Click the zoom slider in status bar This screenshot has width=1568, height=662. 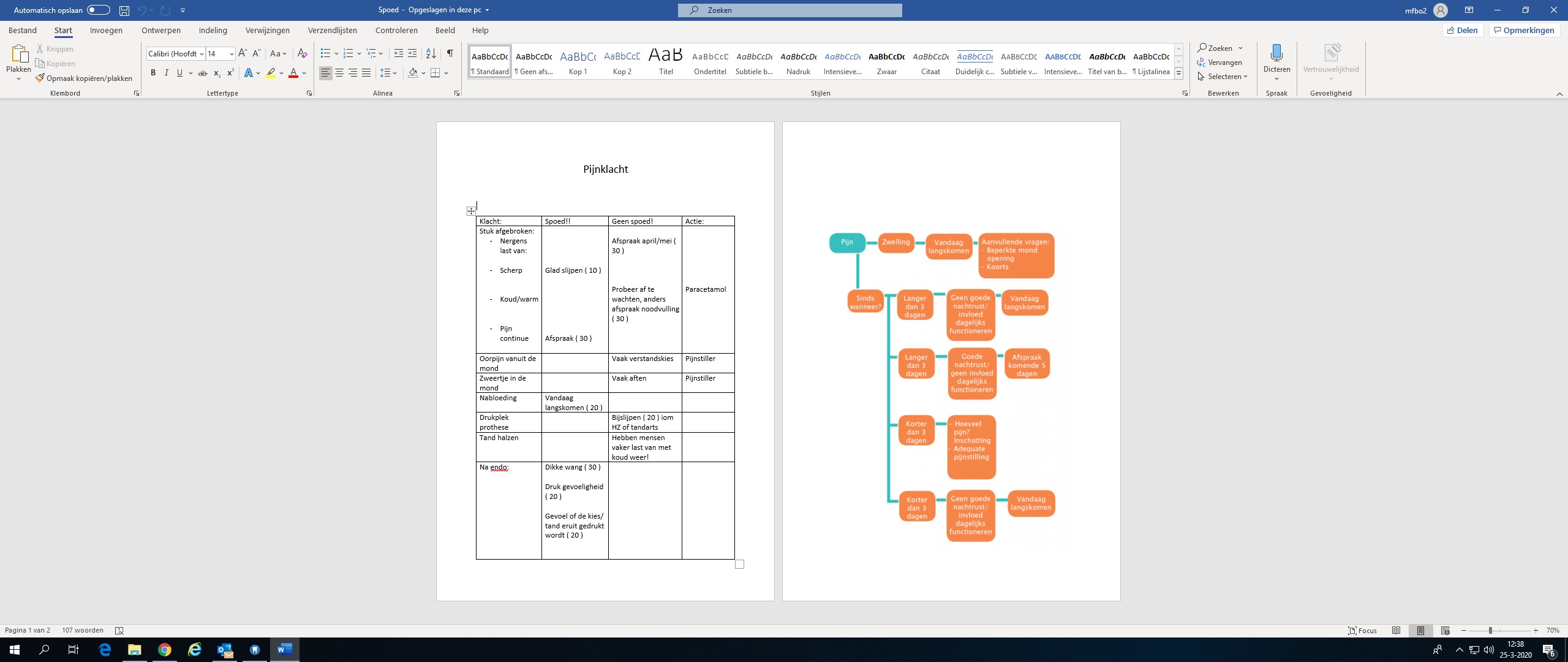click(1499, 630)
